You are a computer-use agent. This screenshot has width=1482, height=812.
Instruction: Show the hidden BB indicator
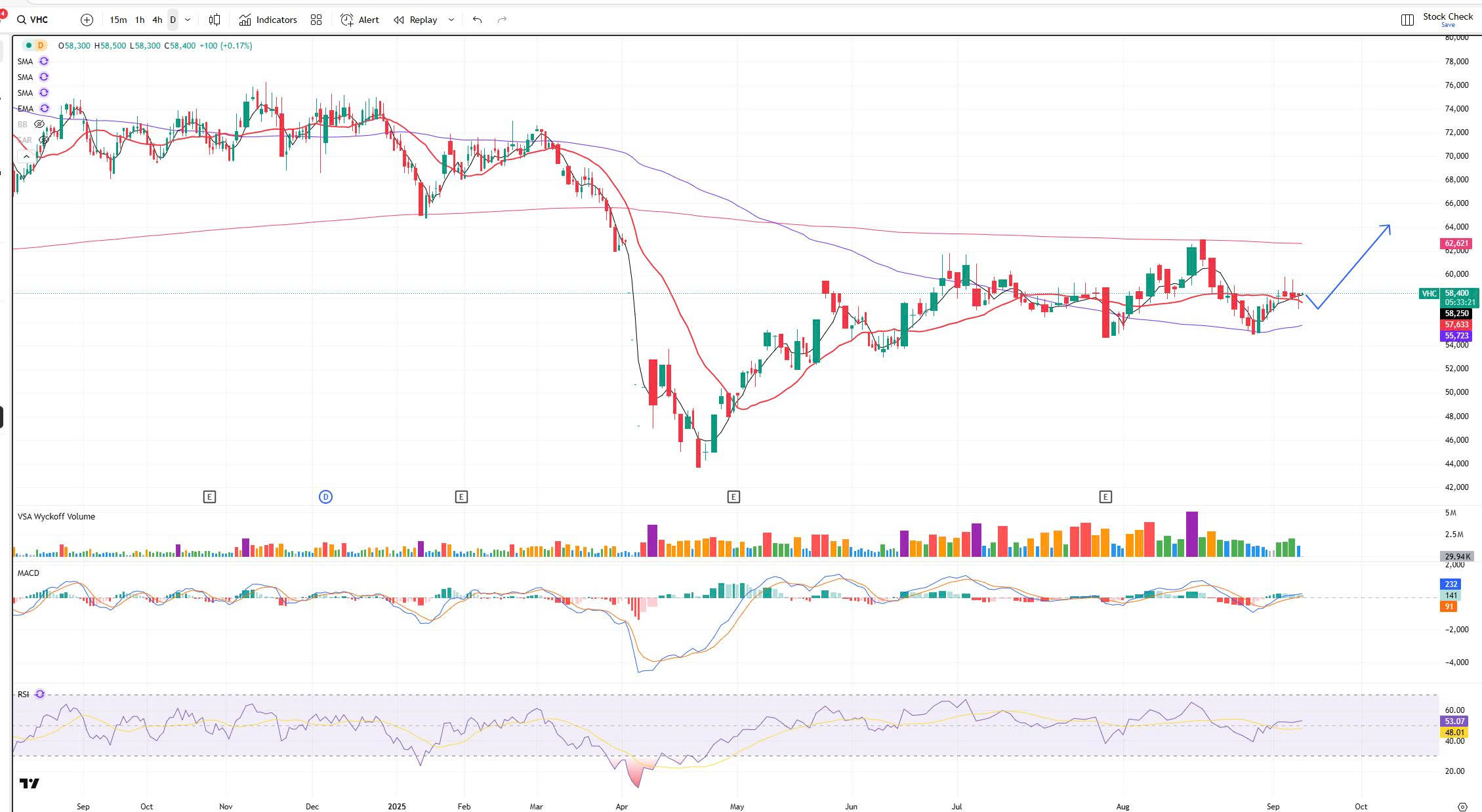39,124
